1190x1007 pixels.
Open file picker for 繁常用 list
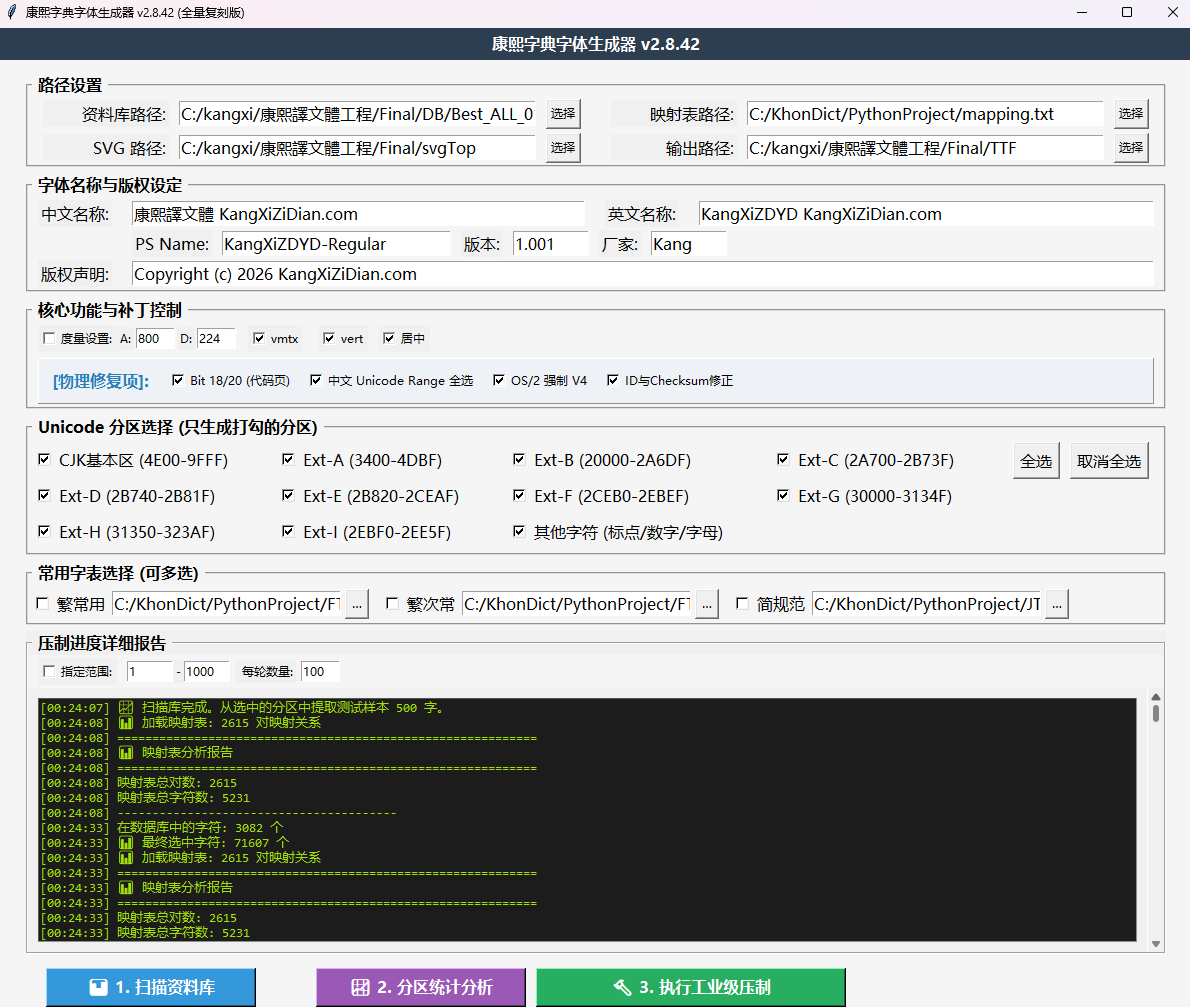358,604
